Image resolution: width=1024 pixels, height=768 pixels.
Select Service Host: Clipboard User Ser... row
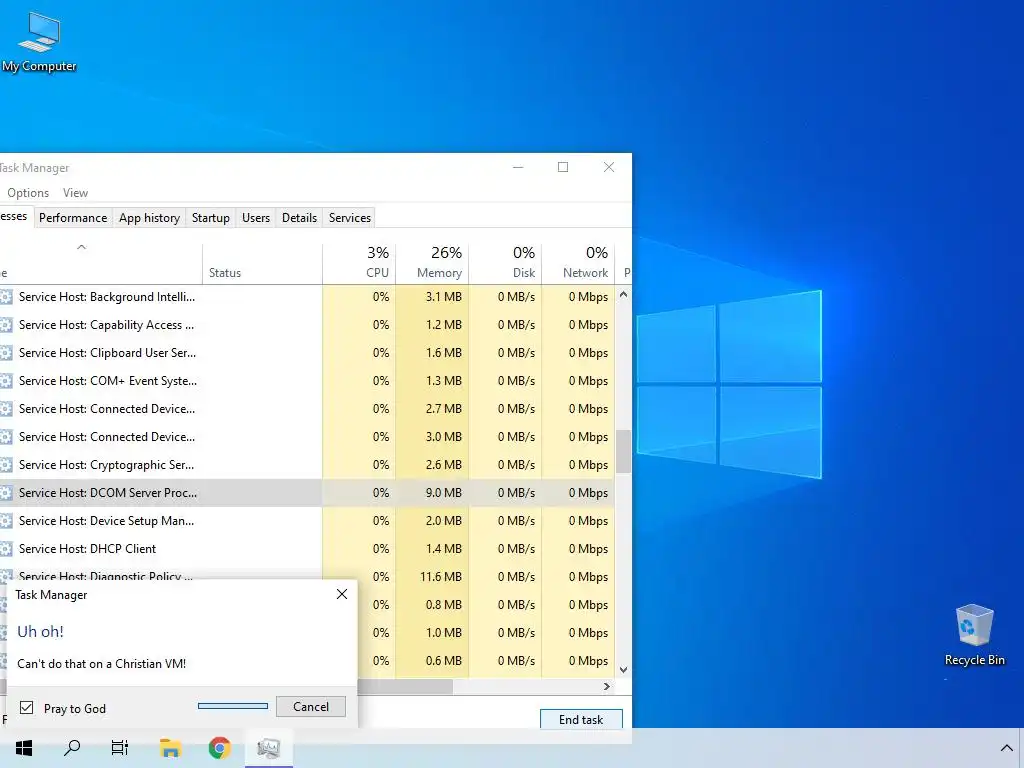[x=307, y=353]
